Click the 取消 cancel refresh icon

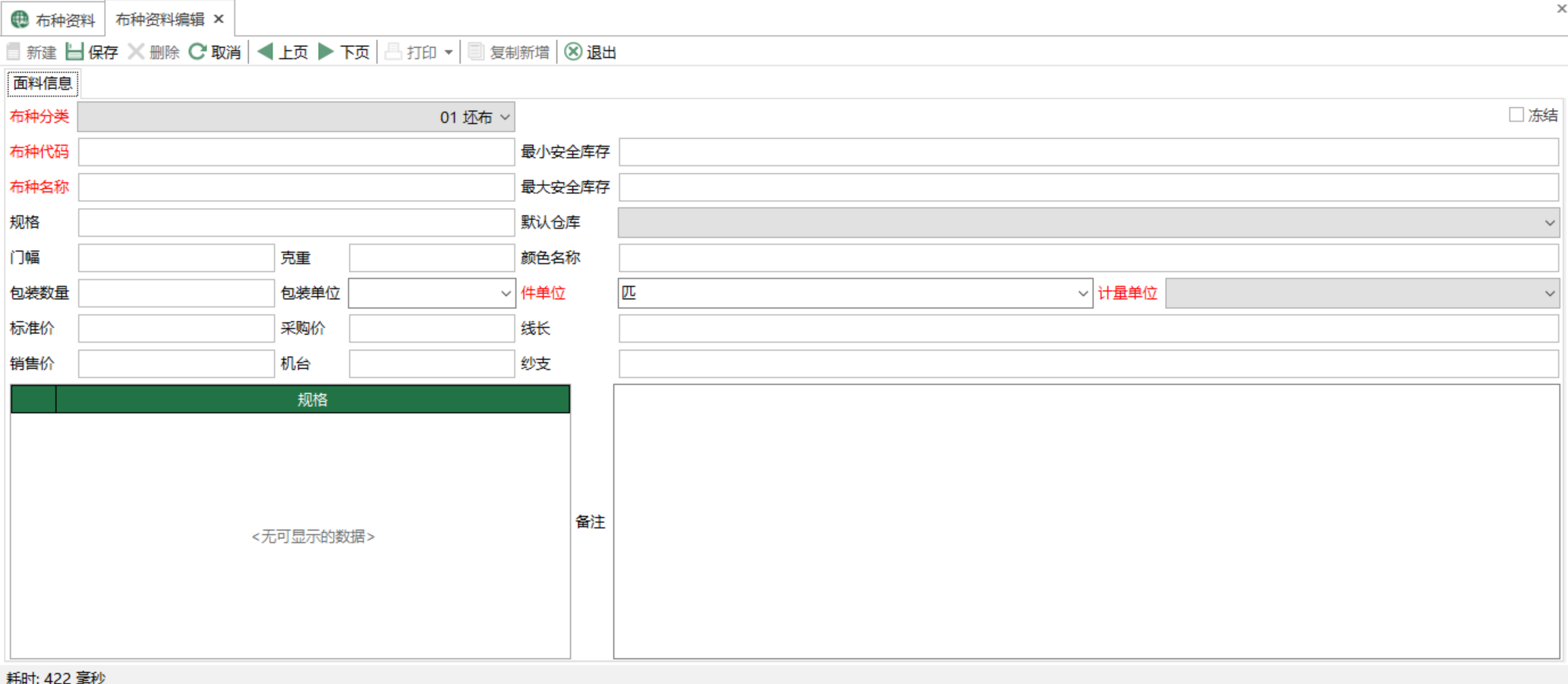[x=197, y=52]
